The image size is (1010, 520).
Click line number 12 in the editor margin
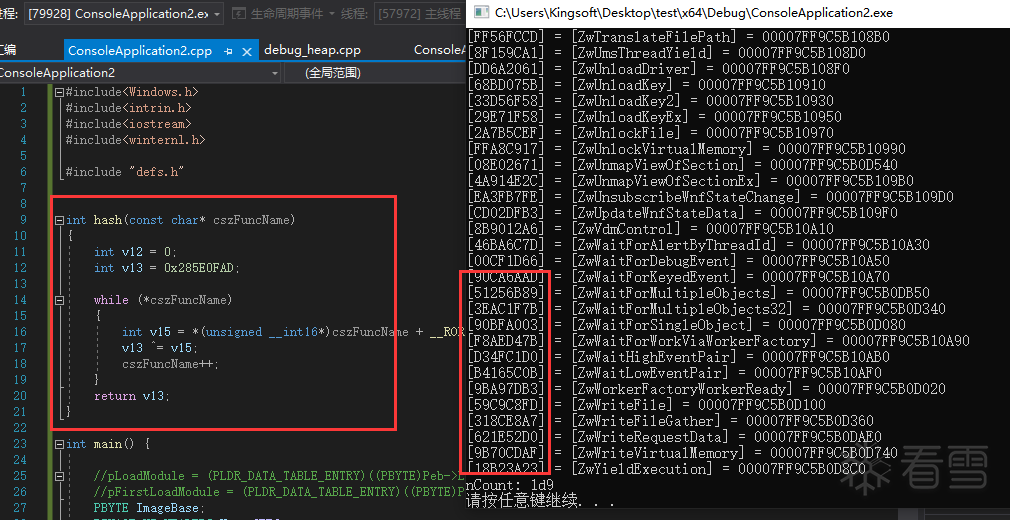pyautogui.click(x=19, y=268)
